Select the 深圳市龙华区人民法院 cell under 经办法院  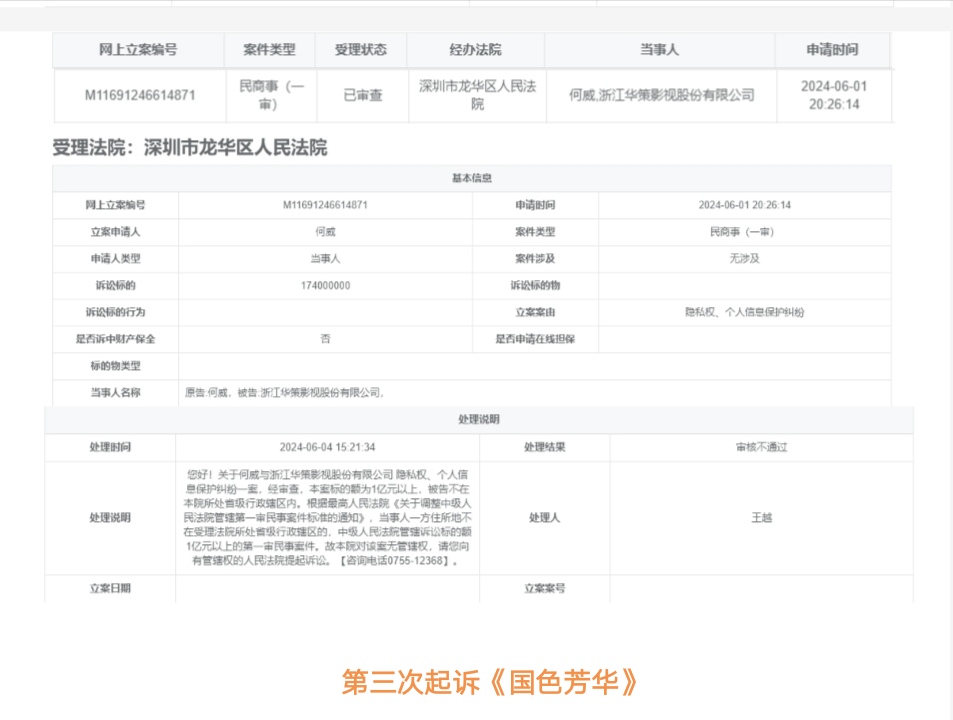(x=477, y=95)
